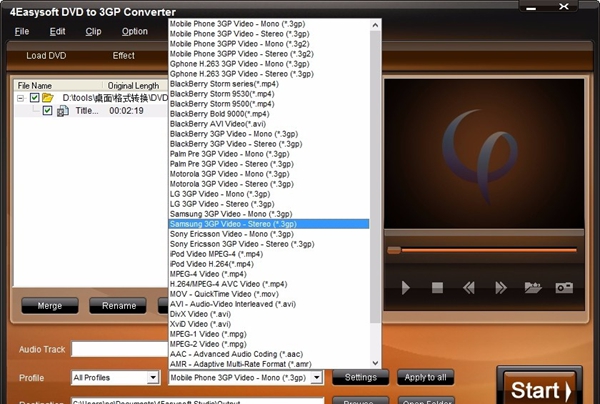600x404 pixels.
Task: Click the DVD folder icon in file list
Action: click(x=48, y=98)
